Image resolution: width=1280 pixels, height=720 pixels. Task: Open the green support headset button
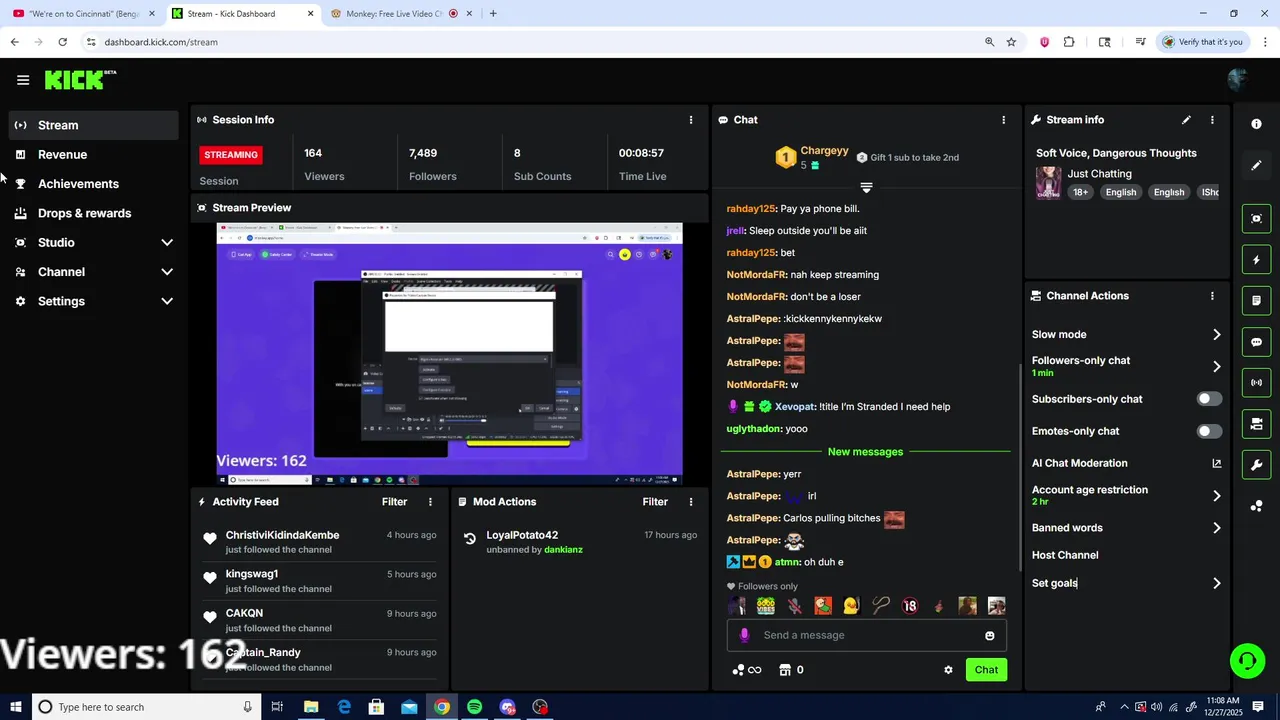pos(1247,661)
